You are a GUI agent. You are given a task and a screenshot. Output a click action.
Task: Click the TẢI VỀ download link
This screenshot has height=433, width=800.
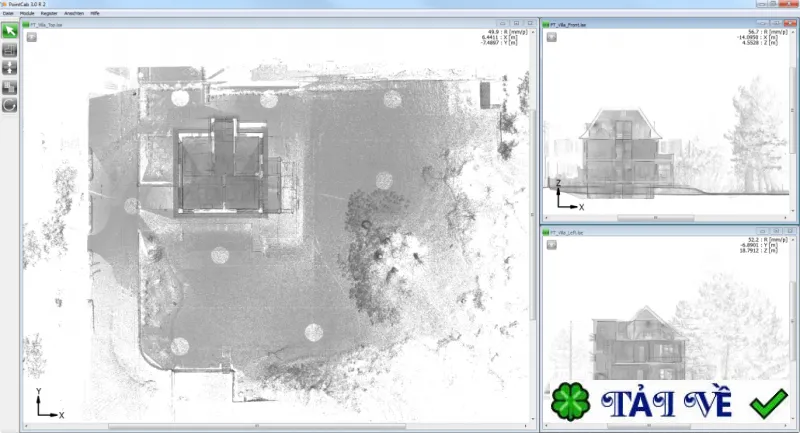(667, 402)
